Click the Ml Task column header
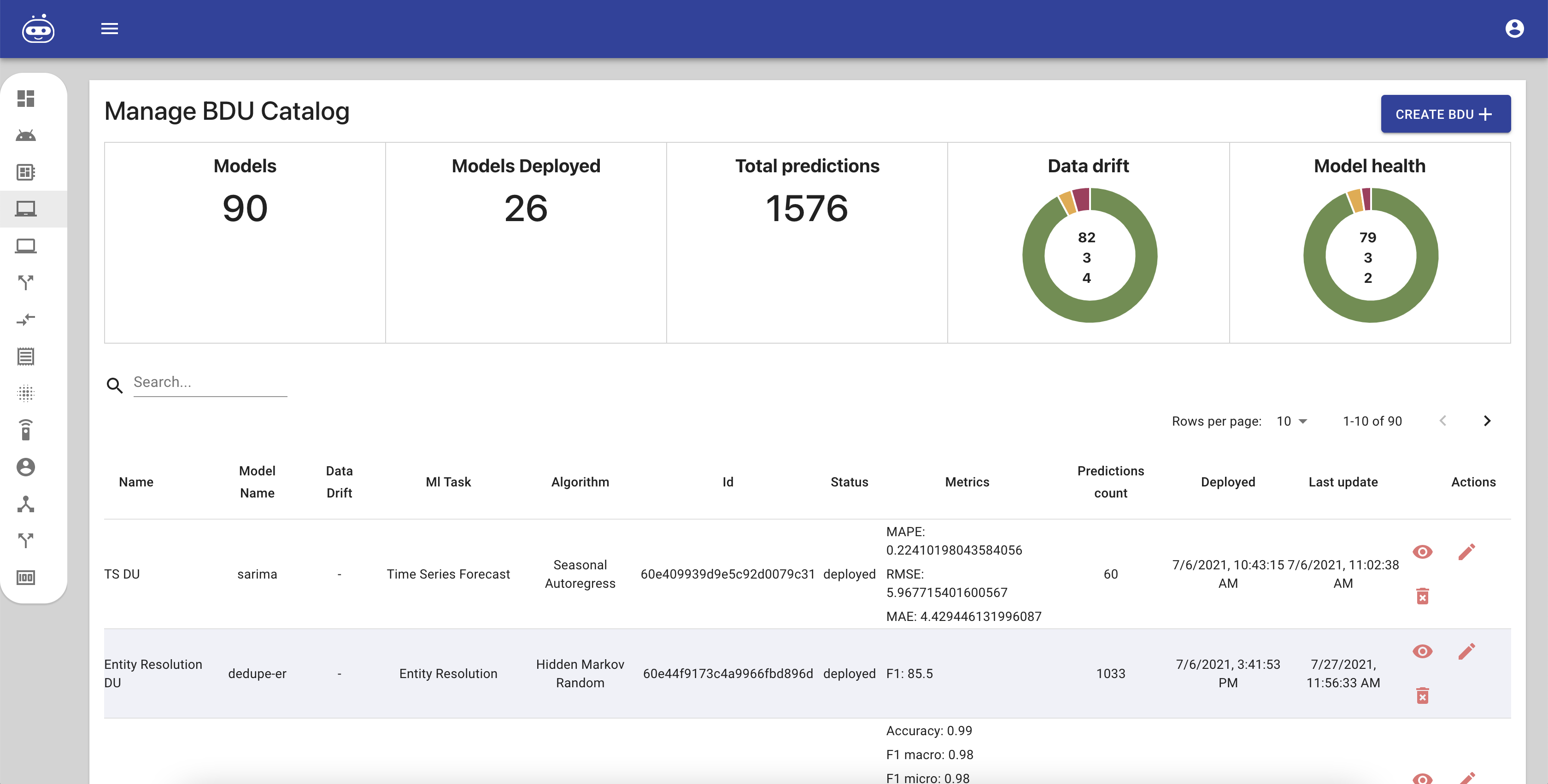The image size is (1548, 784). point(448,482)
